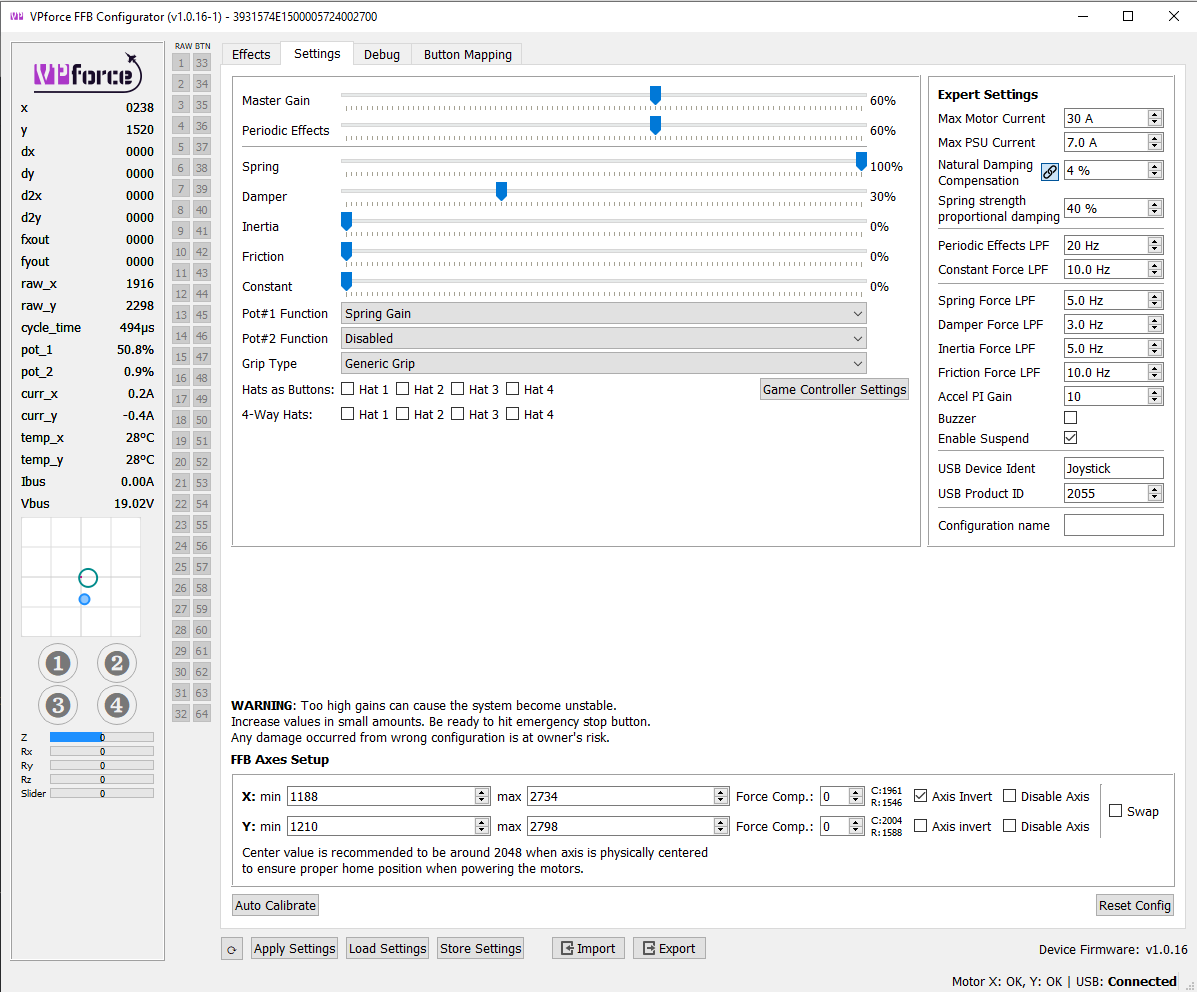Uncheck Axis Invert for the X axis

click(921, 796)
